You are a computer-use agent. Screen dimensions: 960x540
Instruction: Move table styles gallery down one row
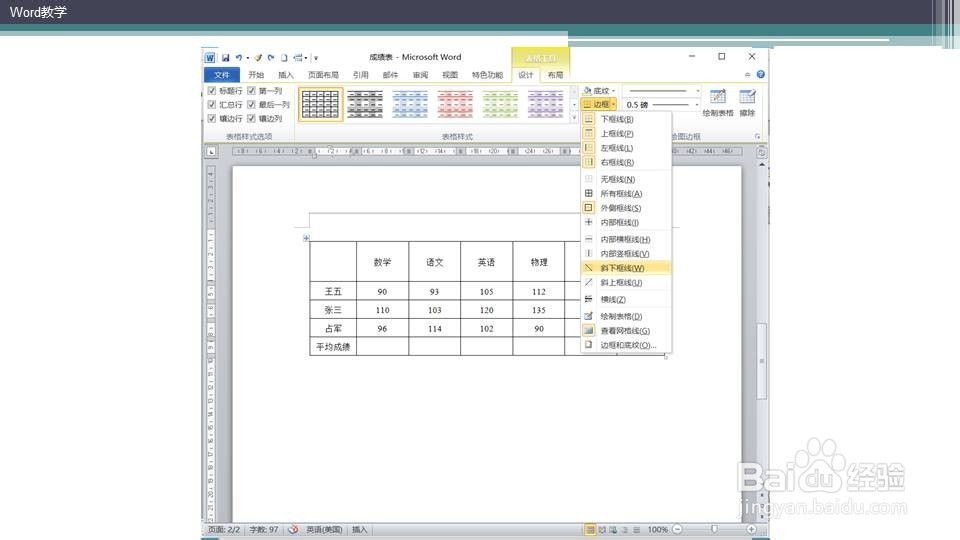[574, 104]
